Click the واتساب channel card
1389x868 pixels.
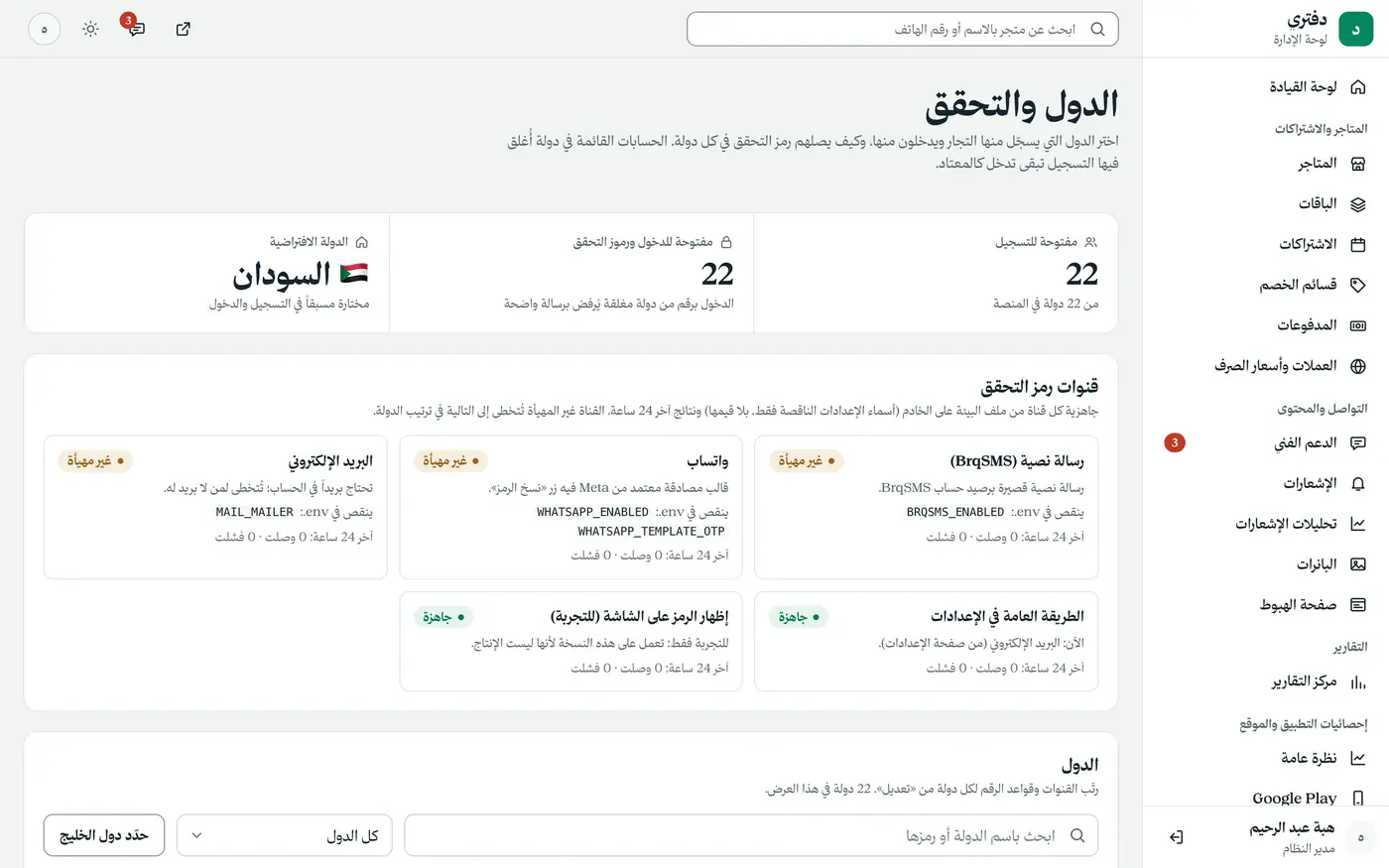click(x=570, y=507)
